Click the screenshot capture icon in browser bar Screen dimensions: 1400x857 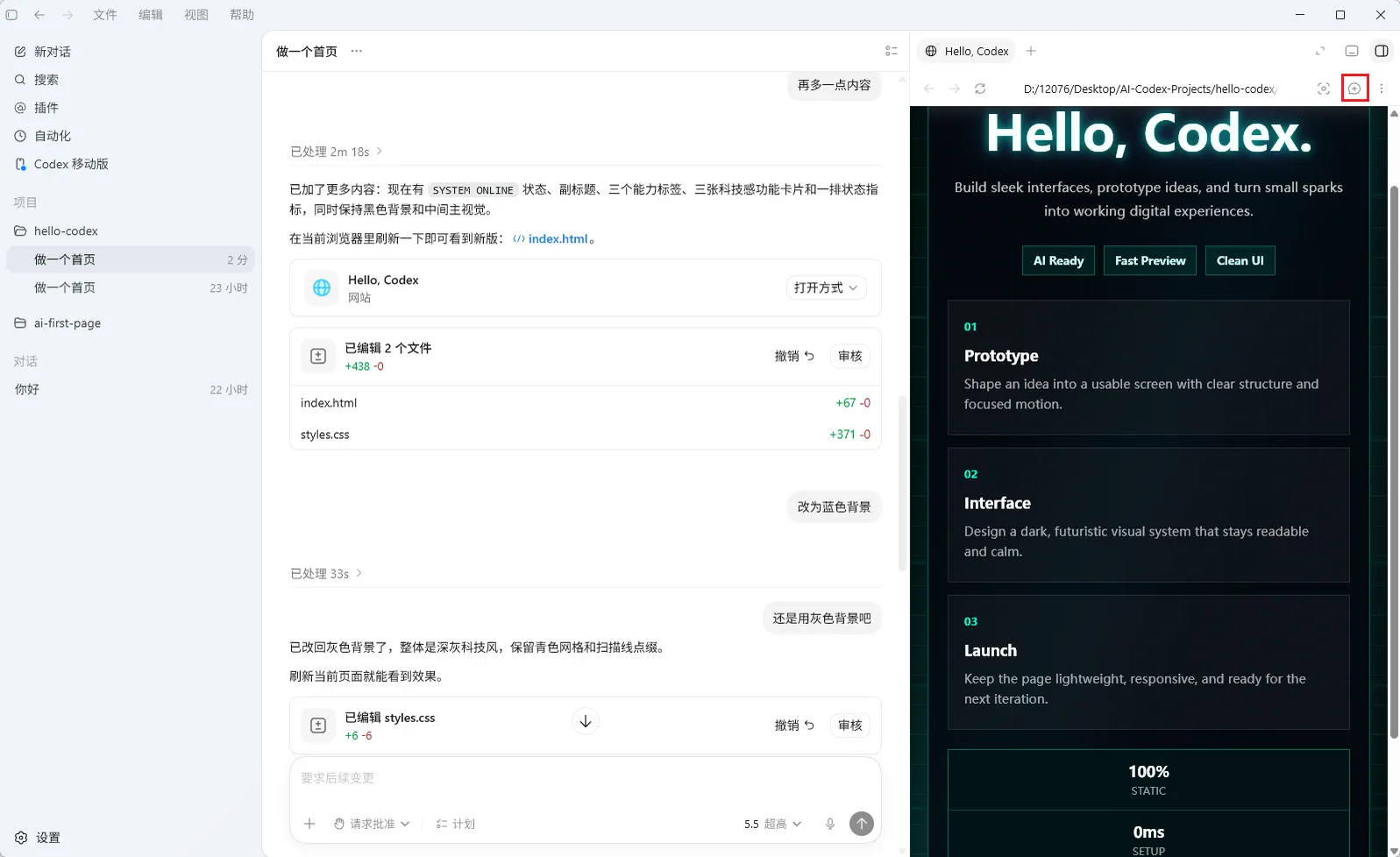point(1324,89)
